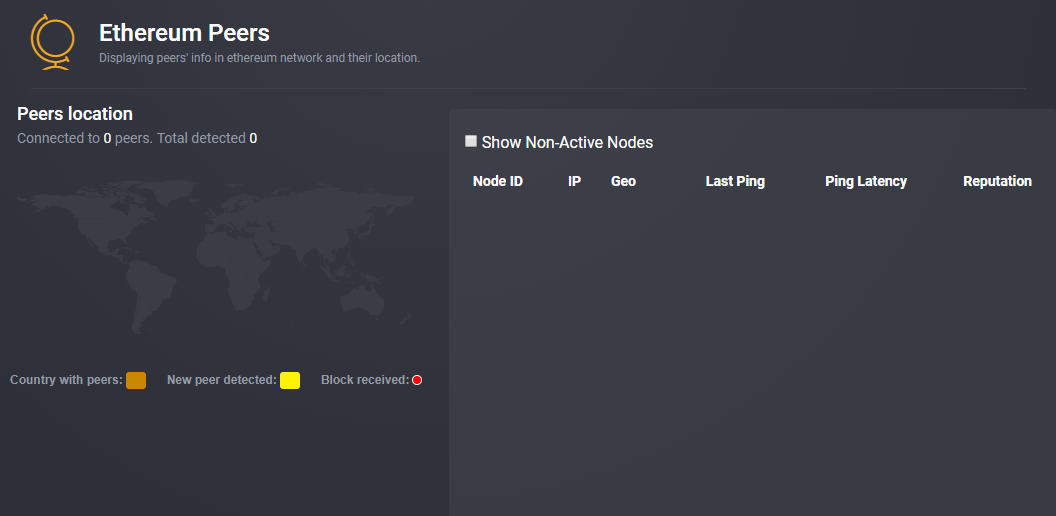Click the yellow New peer detected swatch
This screenshot has height=516, width=1056.
tap(290, 380)
